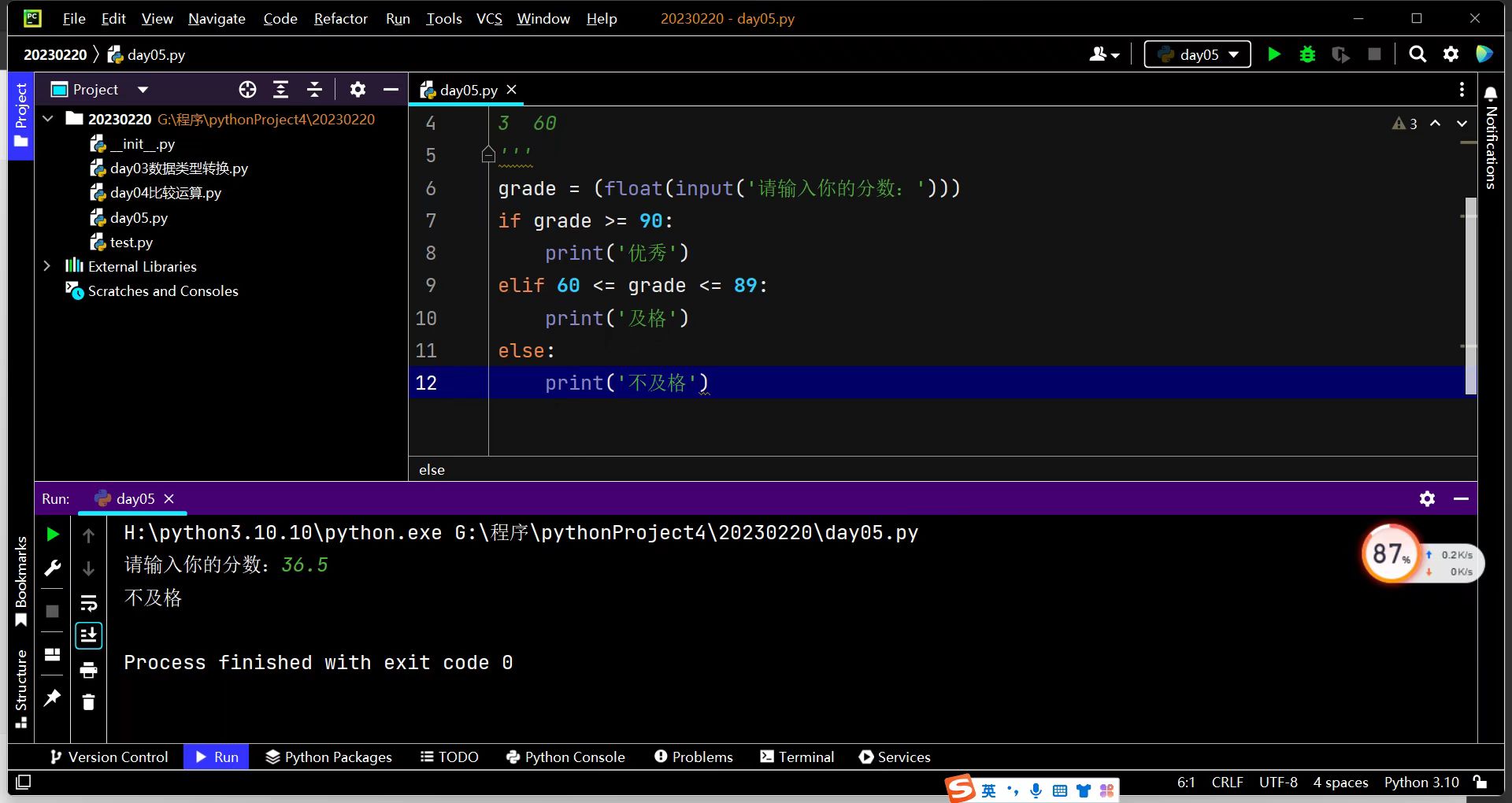Click the Clear All trash icon in Run panel

click(88, 702)
